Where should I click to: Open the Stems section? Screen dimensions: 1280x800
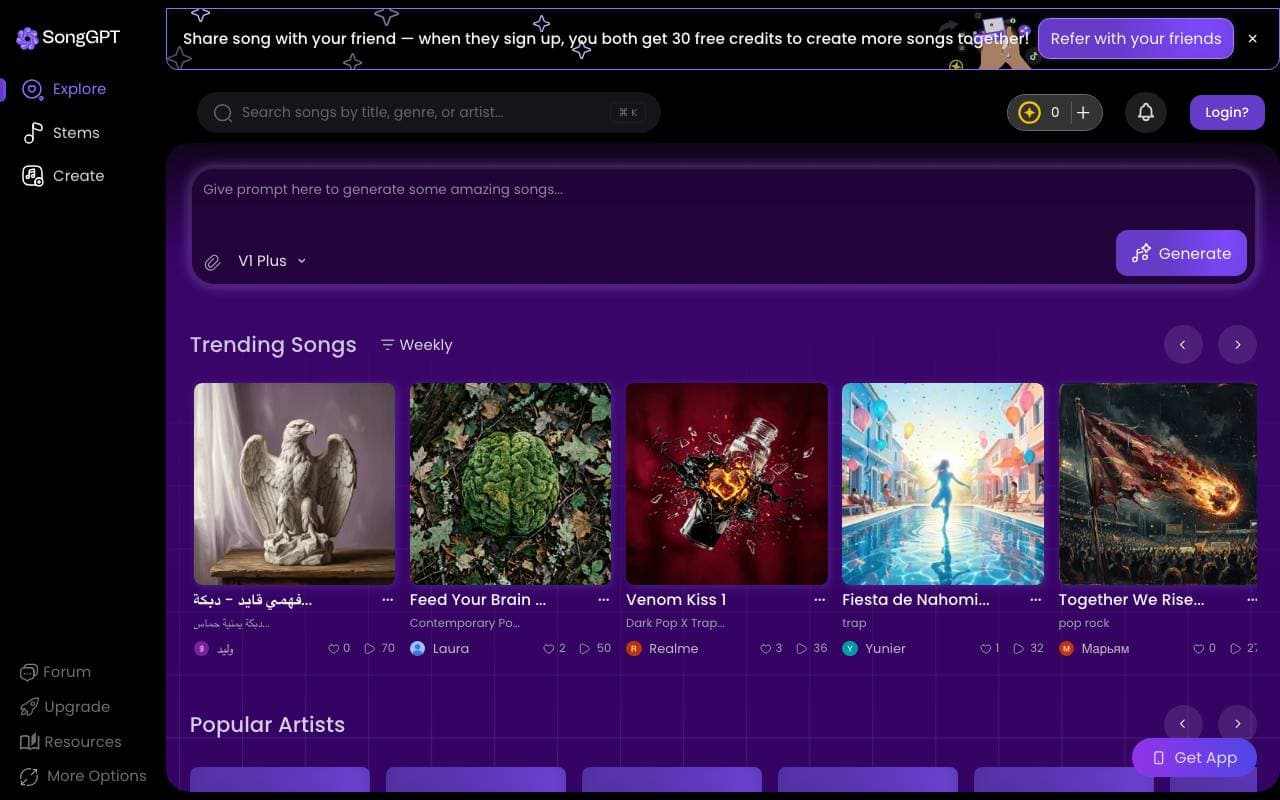pos(62,132)
